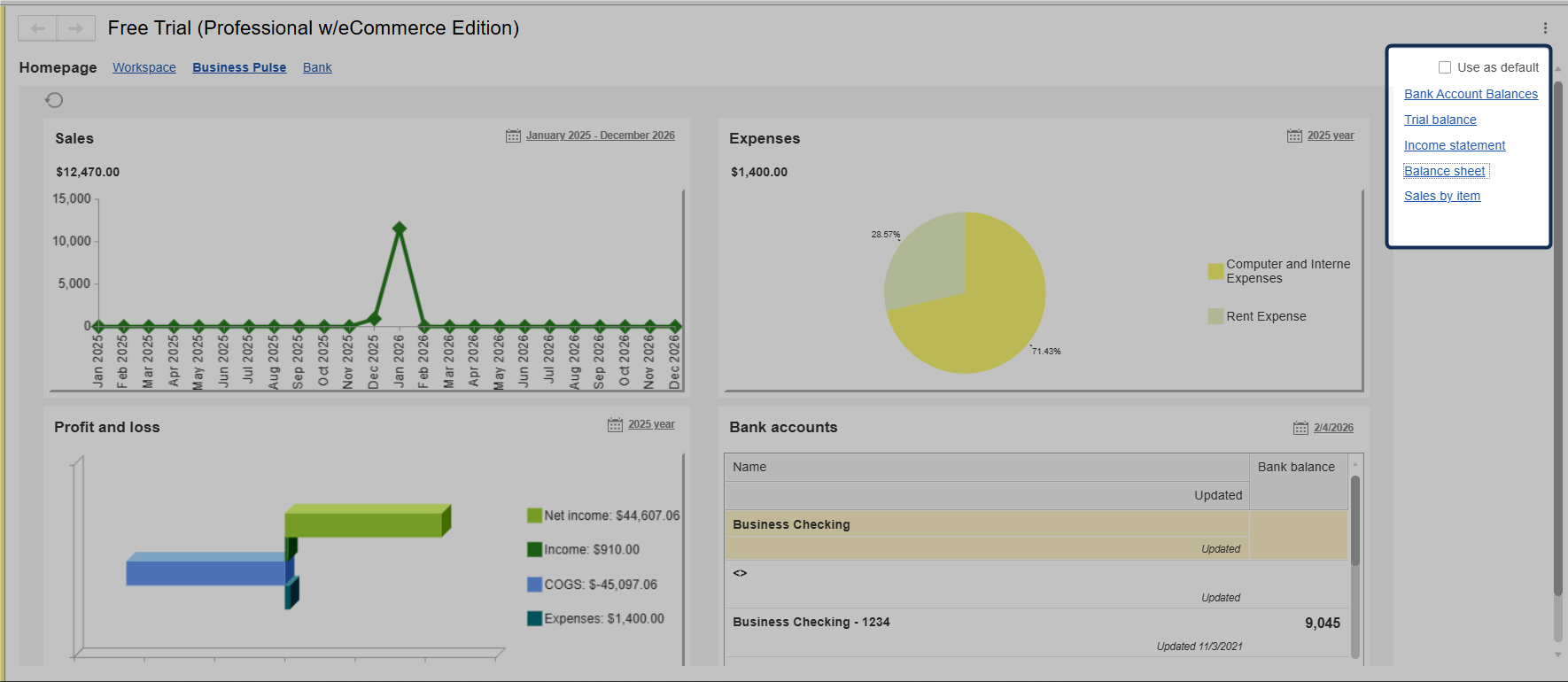Switch to the Workspace tab

click(144, 67)
